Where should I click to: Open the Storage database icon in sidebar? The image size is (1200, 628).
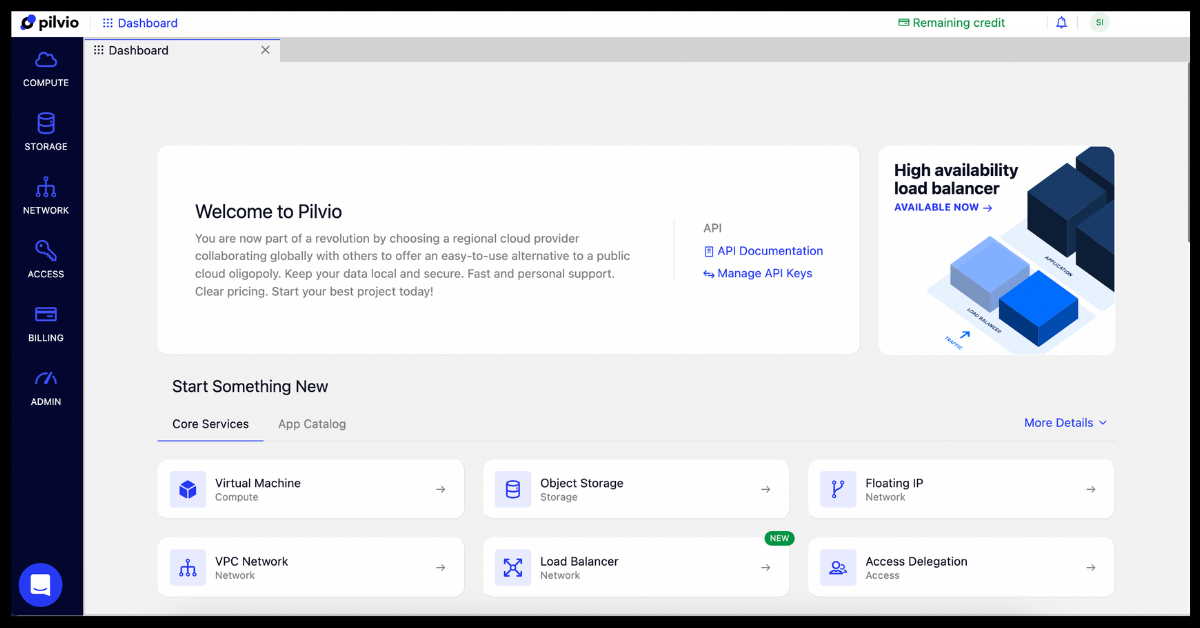[46, 124]
